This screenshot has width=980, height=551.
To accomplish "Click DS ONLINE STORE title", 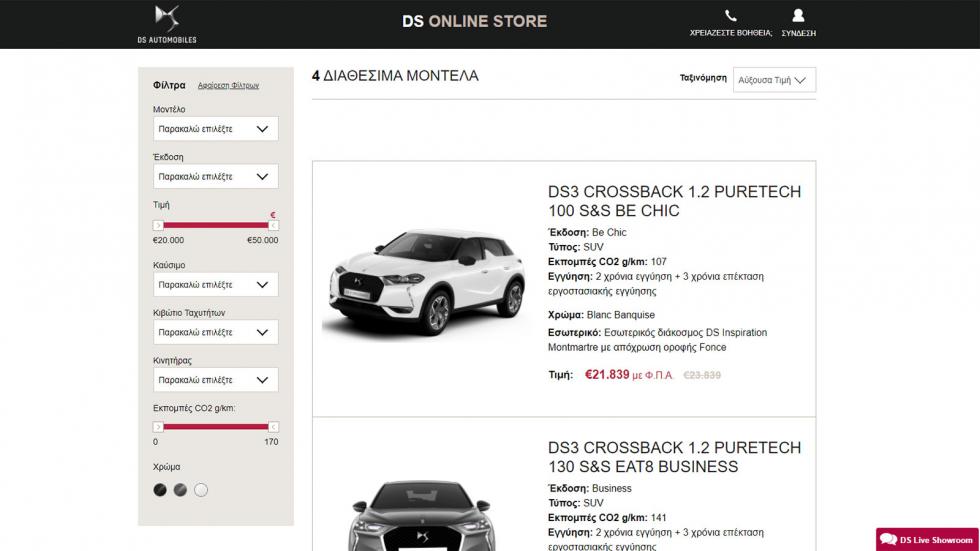I will point(474,21).
